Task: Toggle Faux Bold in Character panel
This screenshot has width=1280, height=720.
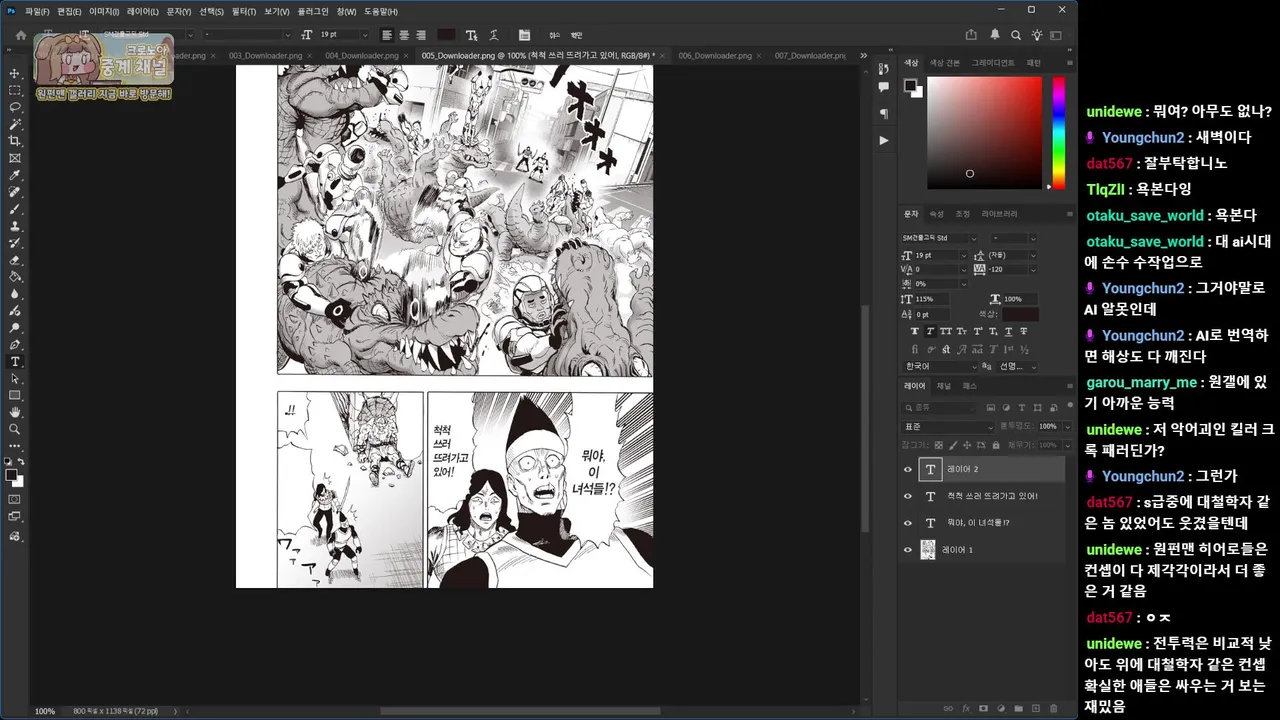Action: click(x=915, y=331)
